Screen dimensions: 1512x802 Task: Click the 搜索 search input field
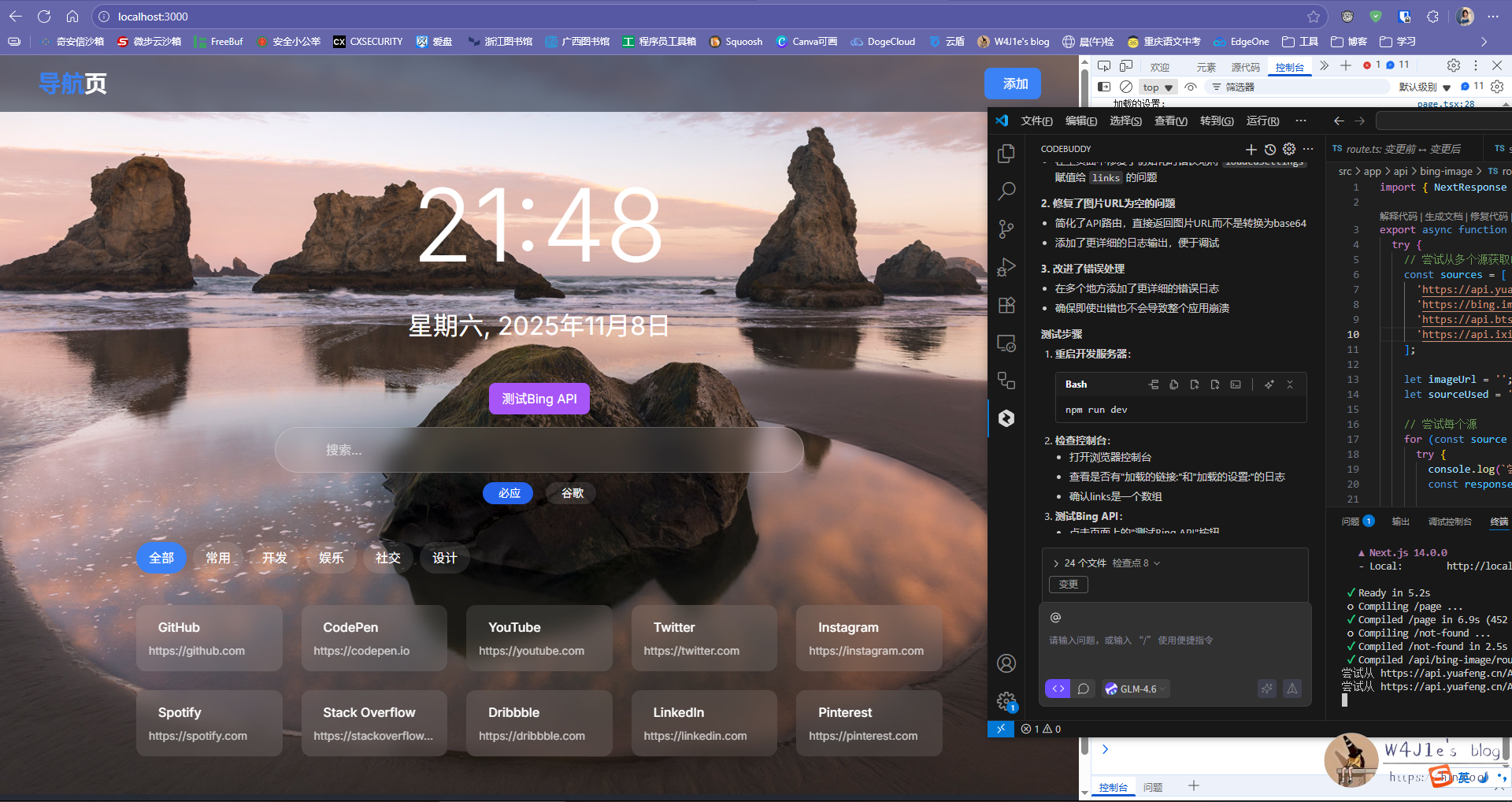pos(539,450)
